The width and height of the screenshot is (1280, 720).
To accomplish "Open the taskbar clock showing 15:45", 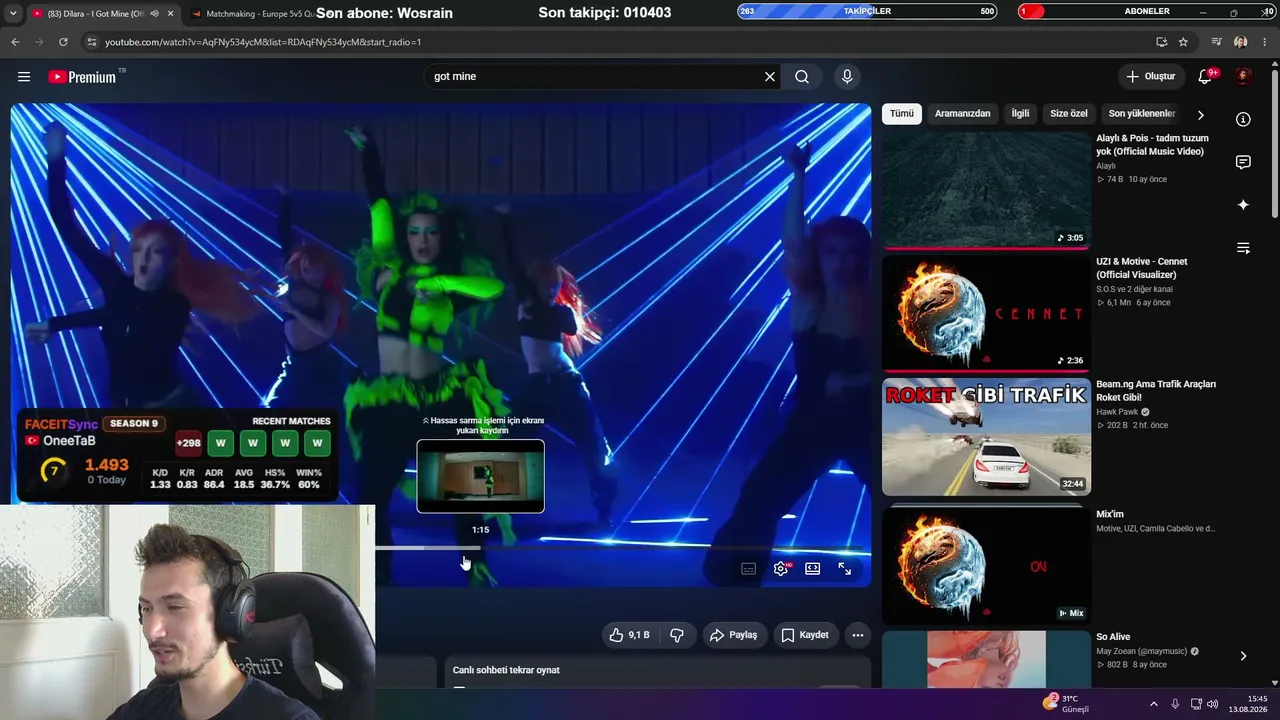I will point(1249,703).
